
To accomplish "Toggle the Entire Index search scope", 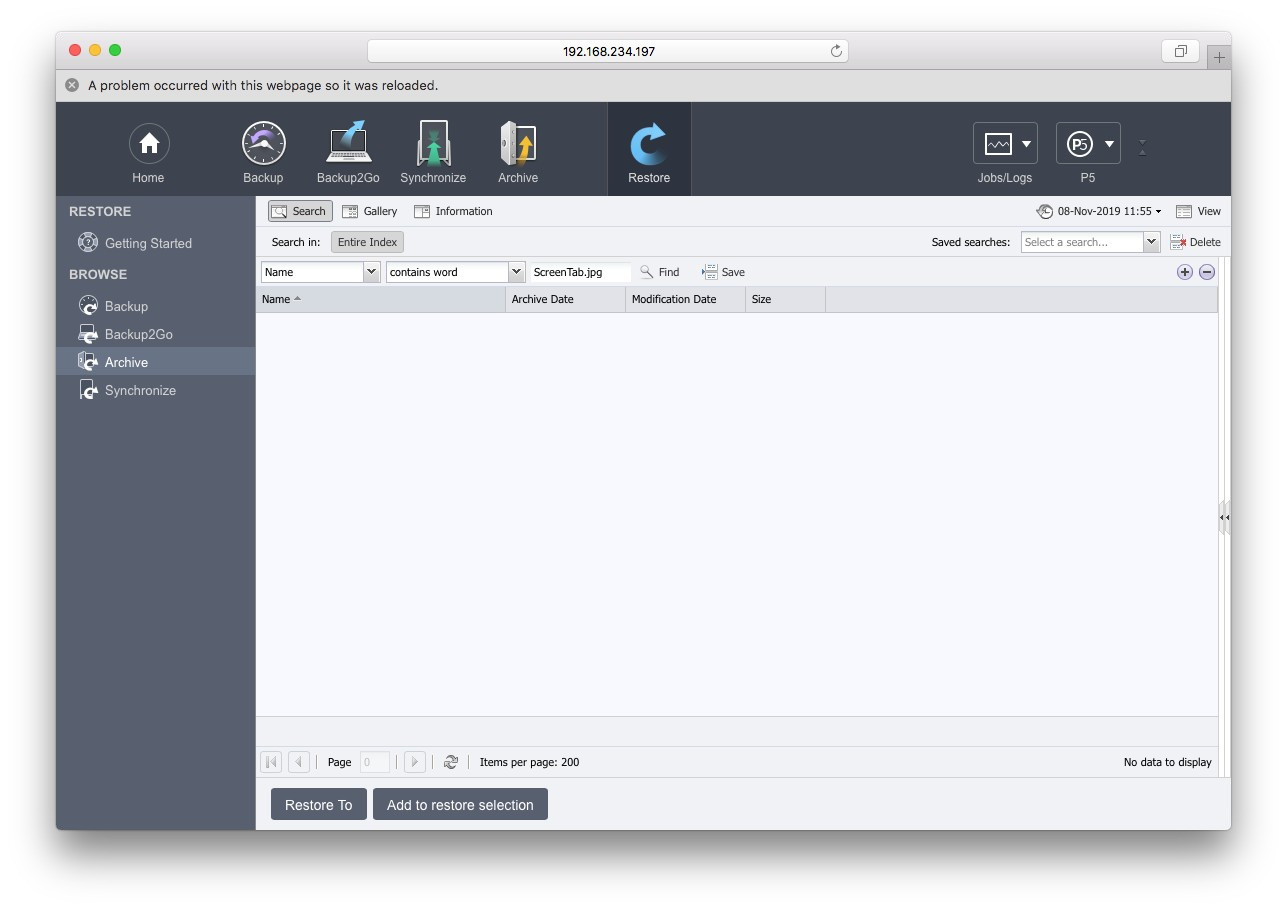I will coord(367,242).
